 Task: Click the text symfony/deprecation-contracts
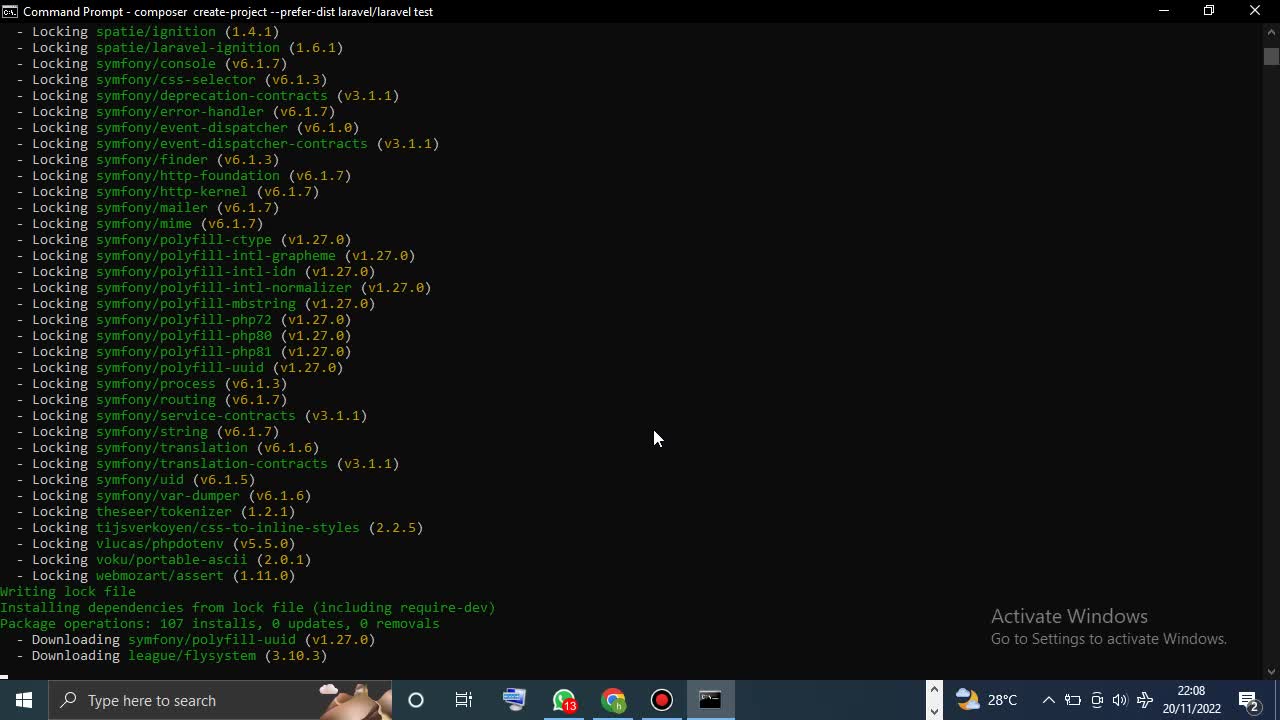212,95
